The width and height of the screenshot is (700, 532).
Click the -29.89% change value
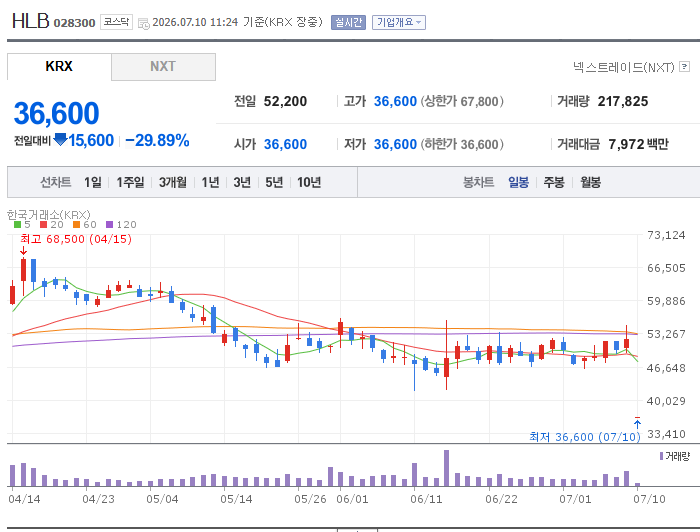pyautogui.click(x=157, y=140)
